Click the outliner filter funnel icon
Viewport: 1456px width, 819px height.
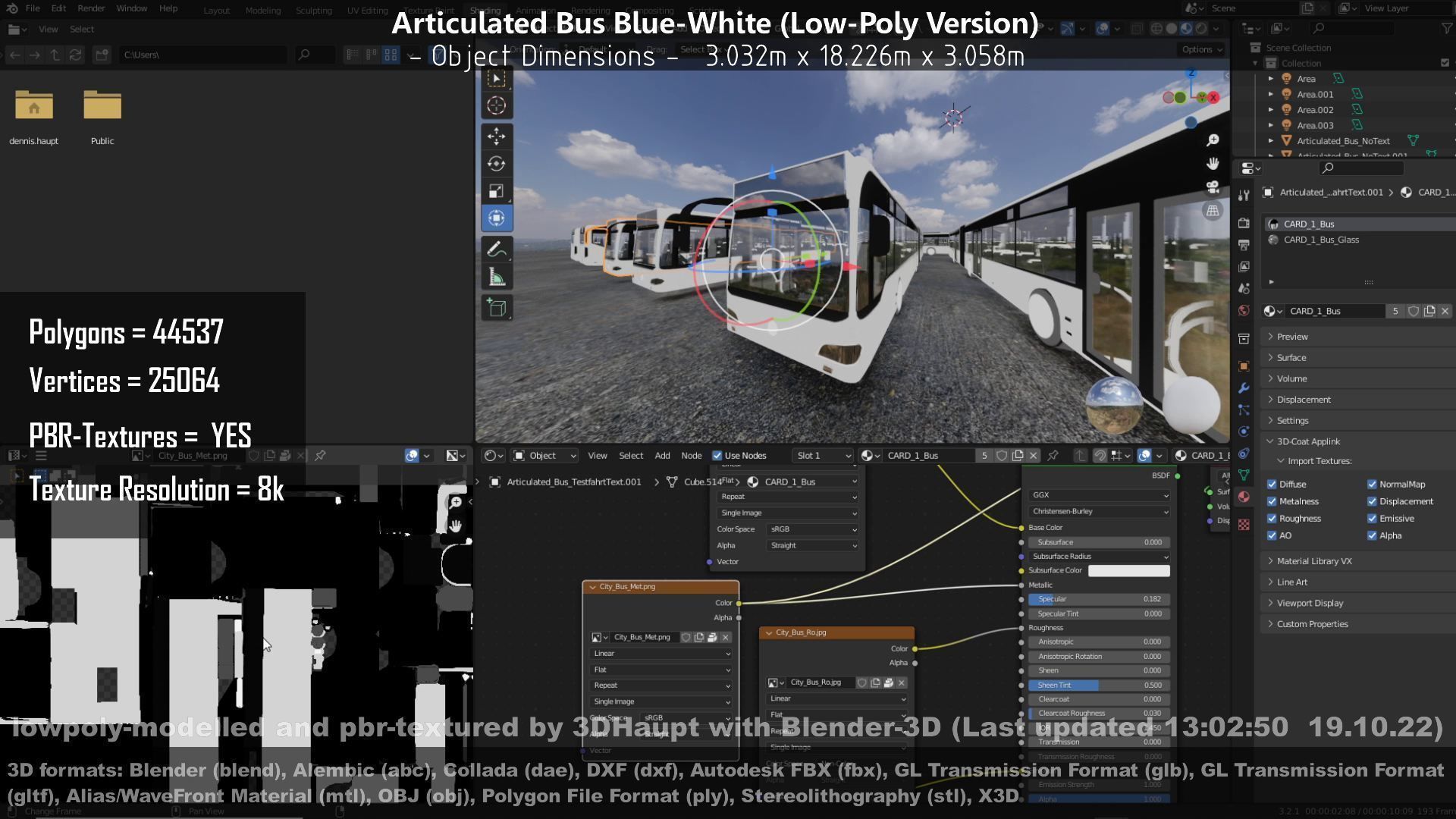coord(1447,28)
